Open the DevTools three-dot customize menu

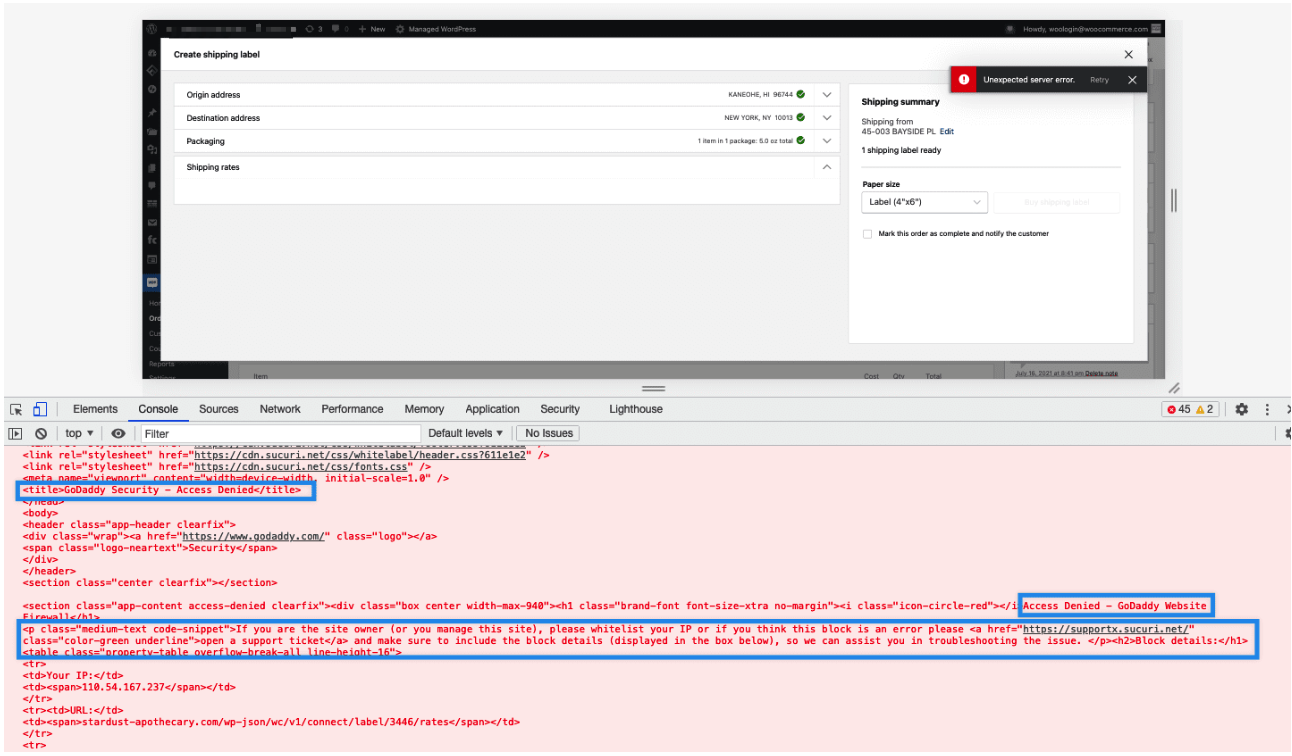click(1266, 409)
